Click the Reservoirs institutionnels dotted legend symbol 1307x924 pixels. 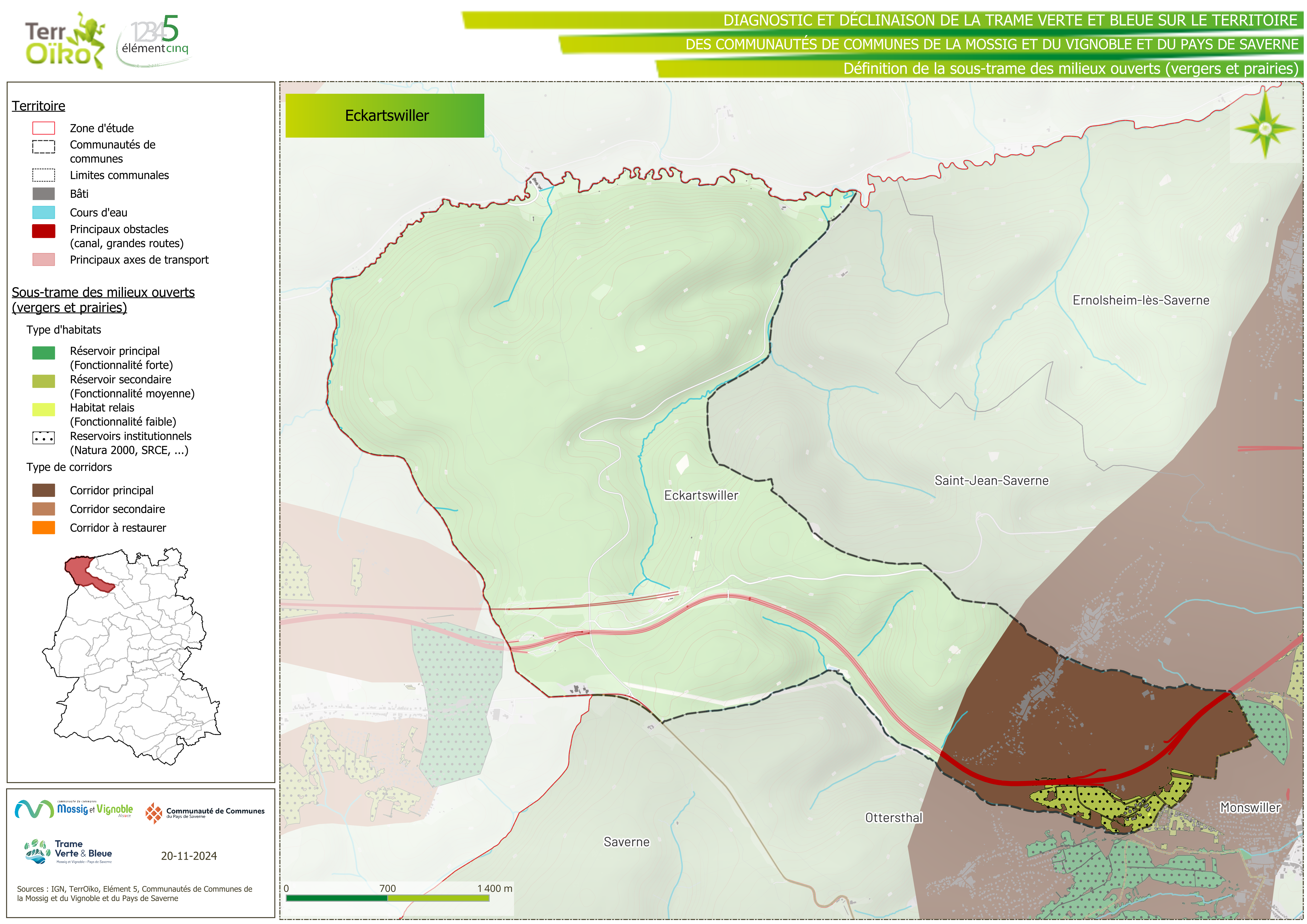[44, 438]
